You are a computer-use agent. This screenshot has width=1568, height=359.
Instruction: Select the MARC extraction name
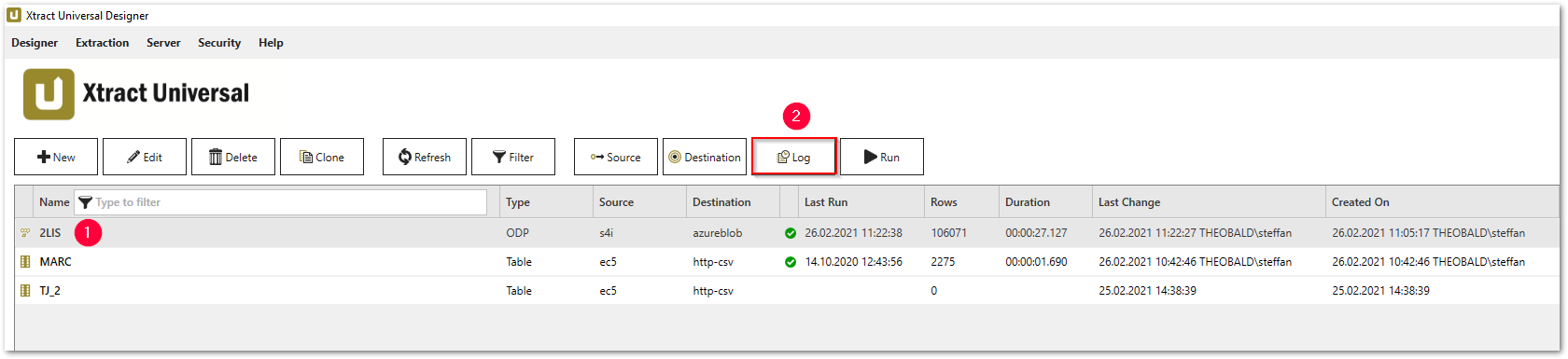click(55, 262)
